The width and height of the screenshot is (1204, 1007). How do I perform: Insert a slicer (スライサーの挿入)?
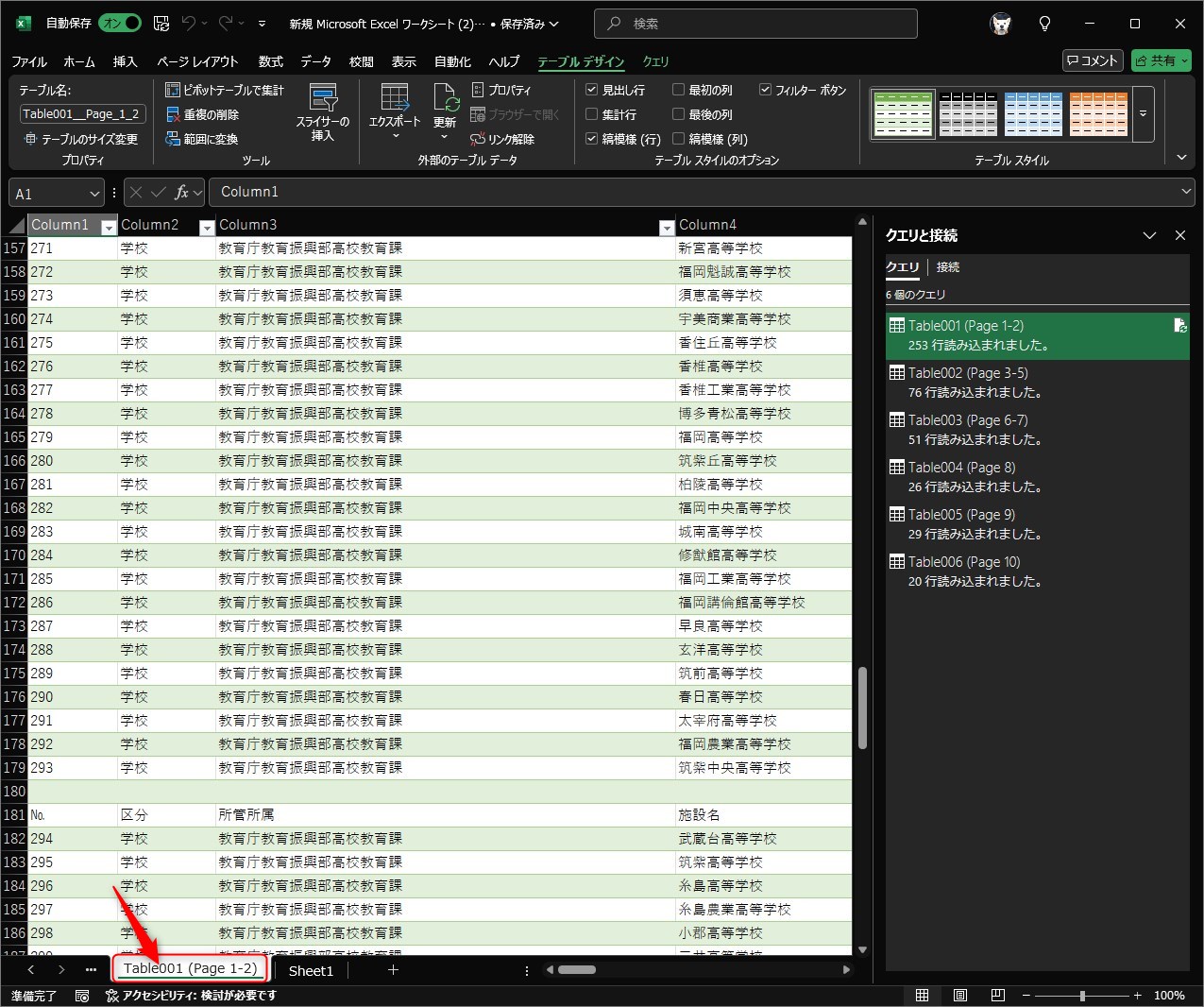323,112
